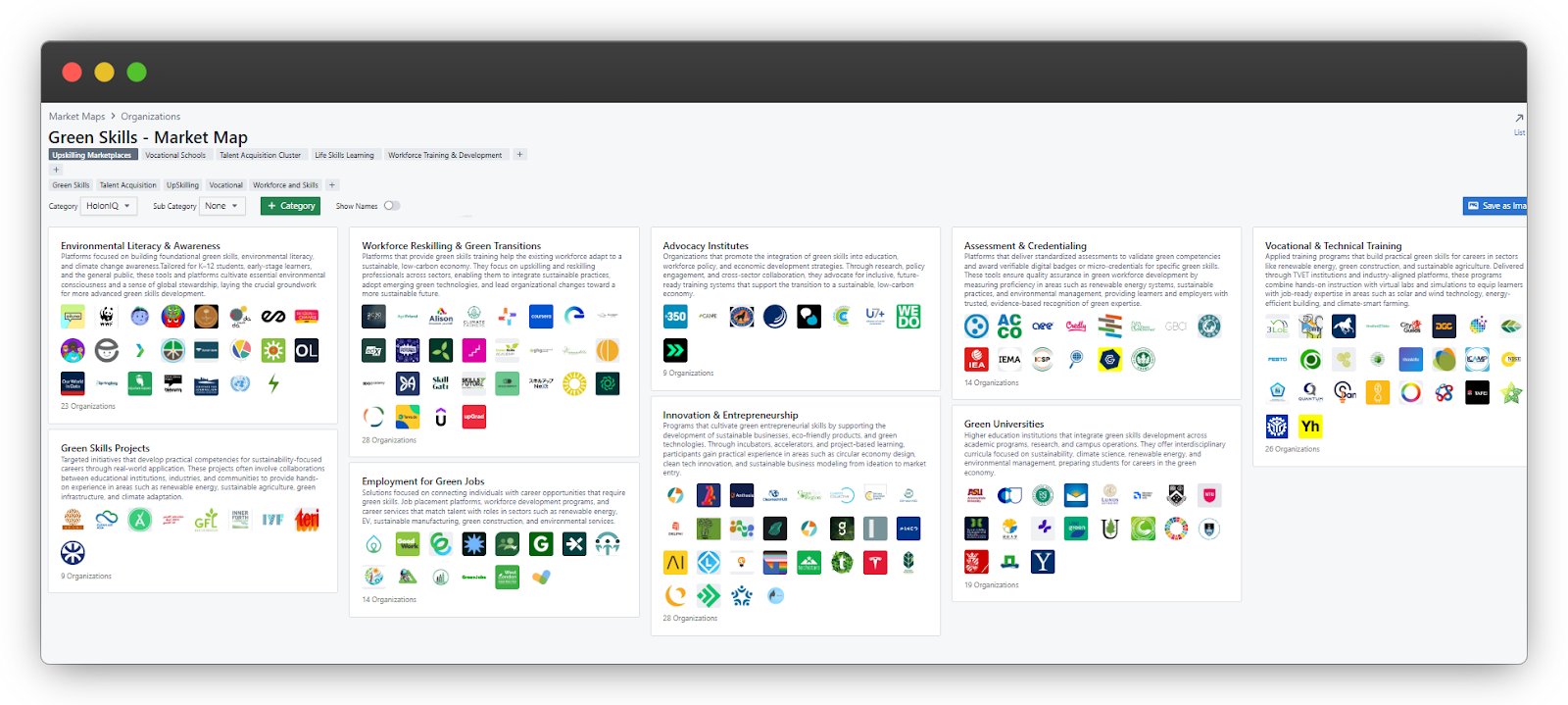Add tag with plus after Workforce and Skills
The image size is (1568, 705).
332,184
